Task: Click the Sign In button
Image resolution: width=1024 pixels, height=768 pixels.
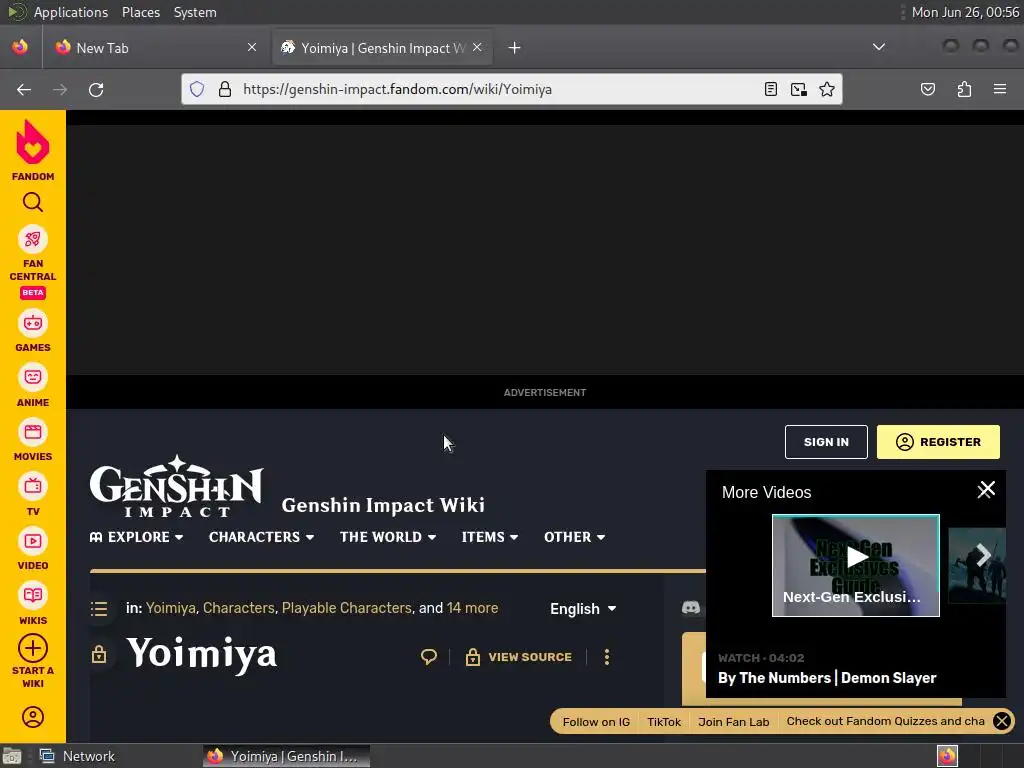Action: coord(826,442)
